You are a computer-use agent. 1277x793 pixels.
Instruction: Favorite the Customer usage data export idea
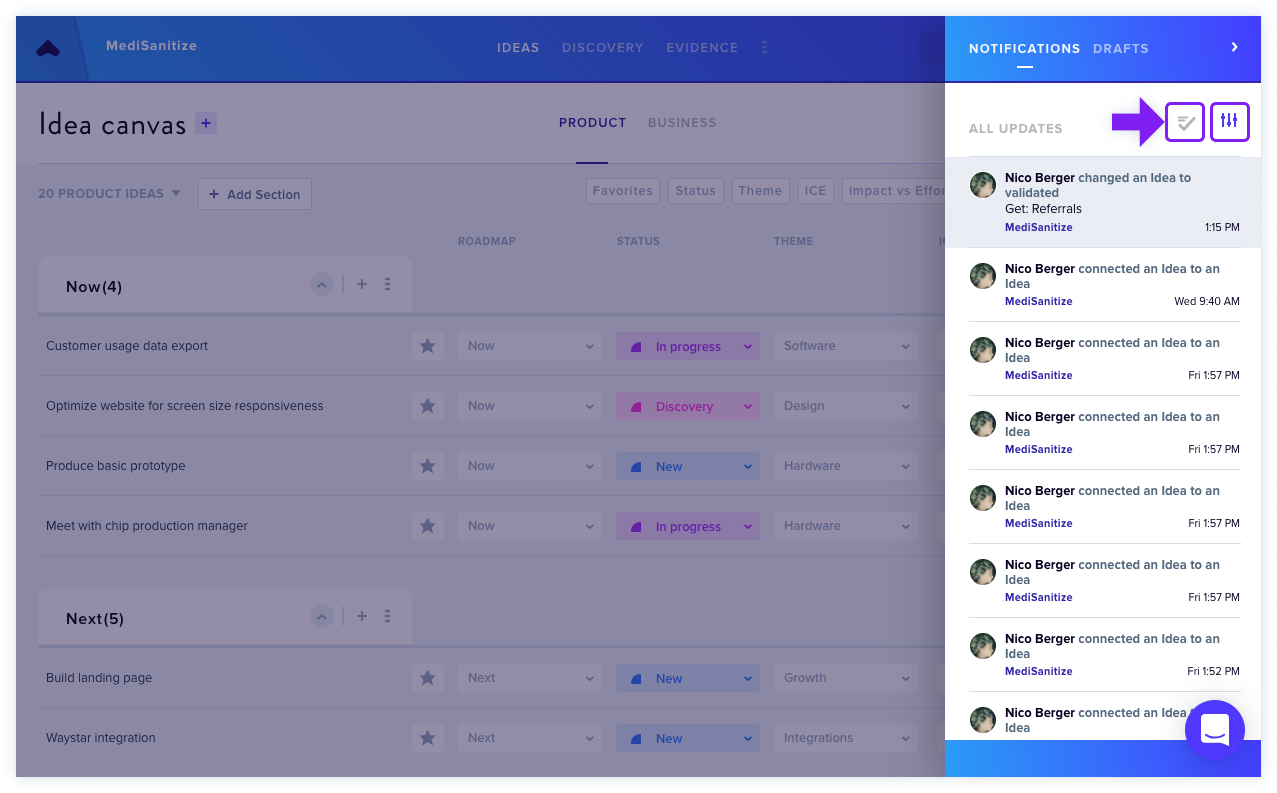click(x=428, y=346)
